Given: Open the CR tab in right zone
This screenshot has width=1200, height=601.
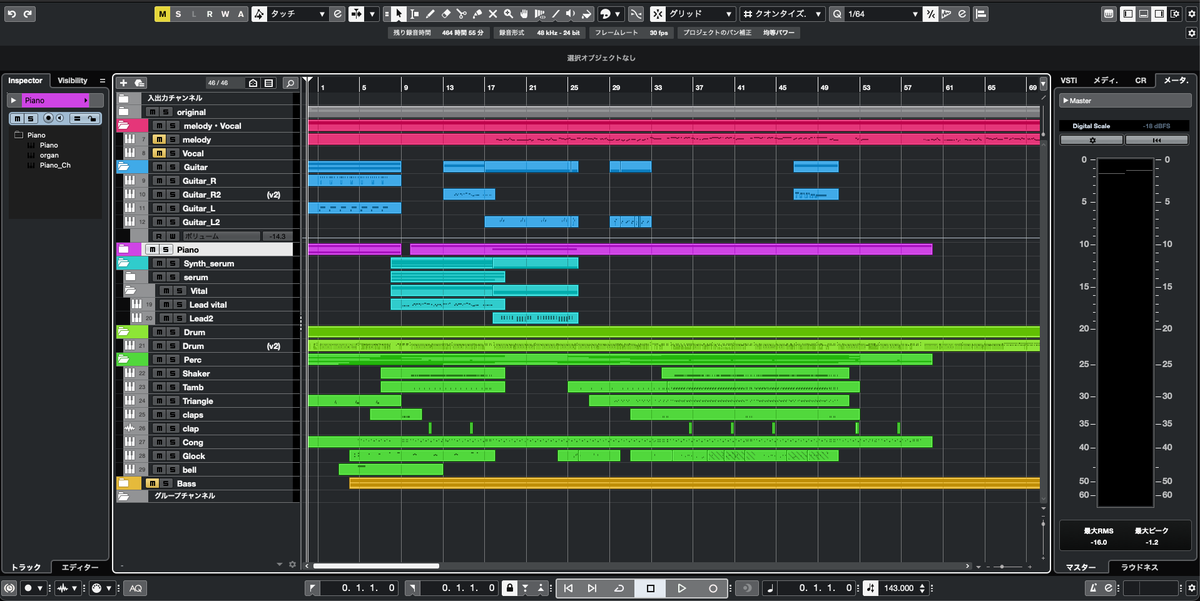Looking at the screenshot, I should [1140, 80].
